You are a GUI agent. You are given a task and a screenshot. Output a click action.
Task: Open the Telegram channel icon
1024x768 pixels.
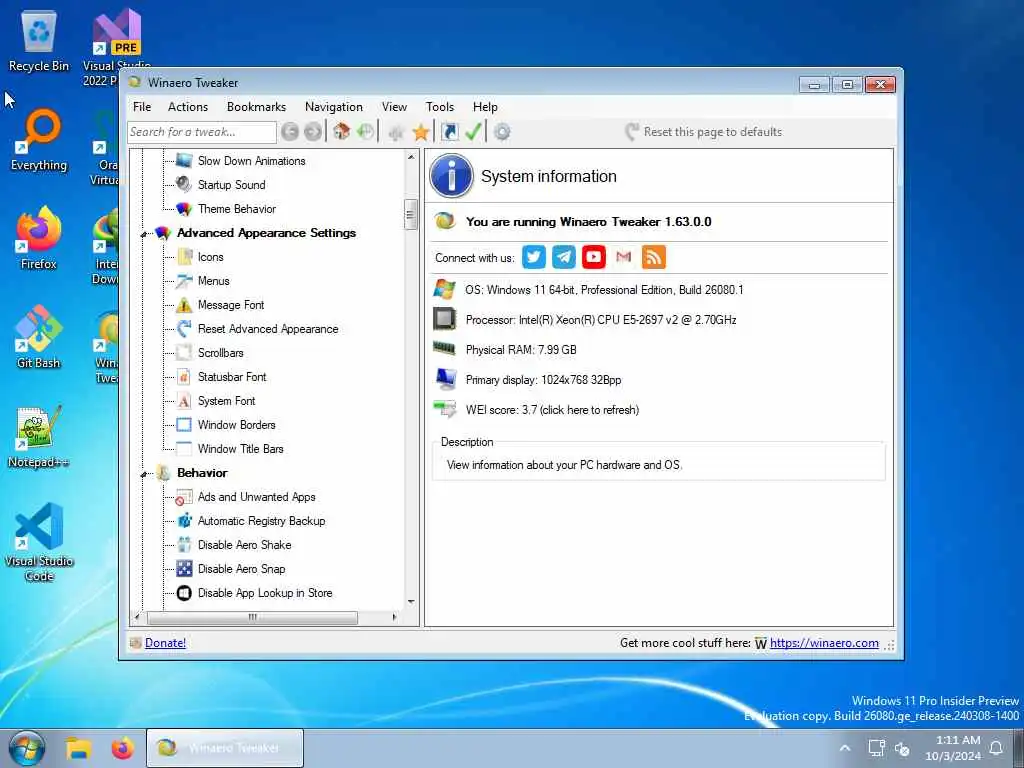click(x=564, y=257)
